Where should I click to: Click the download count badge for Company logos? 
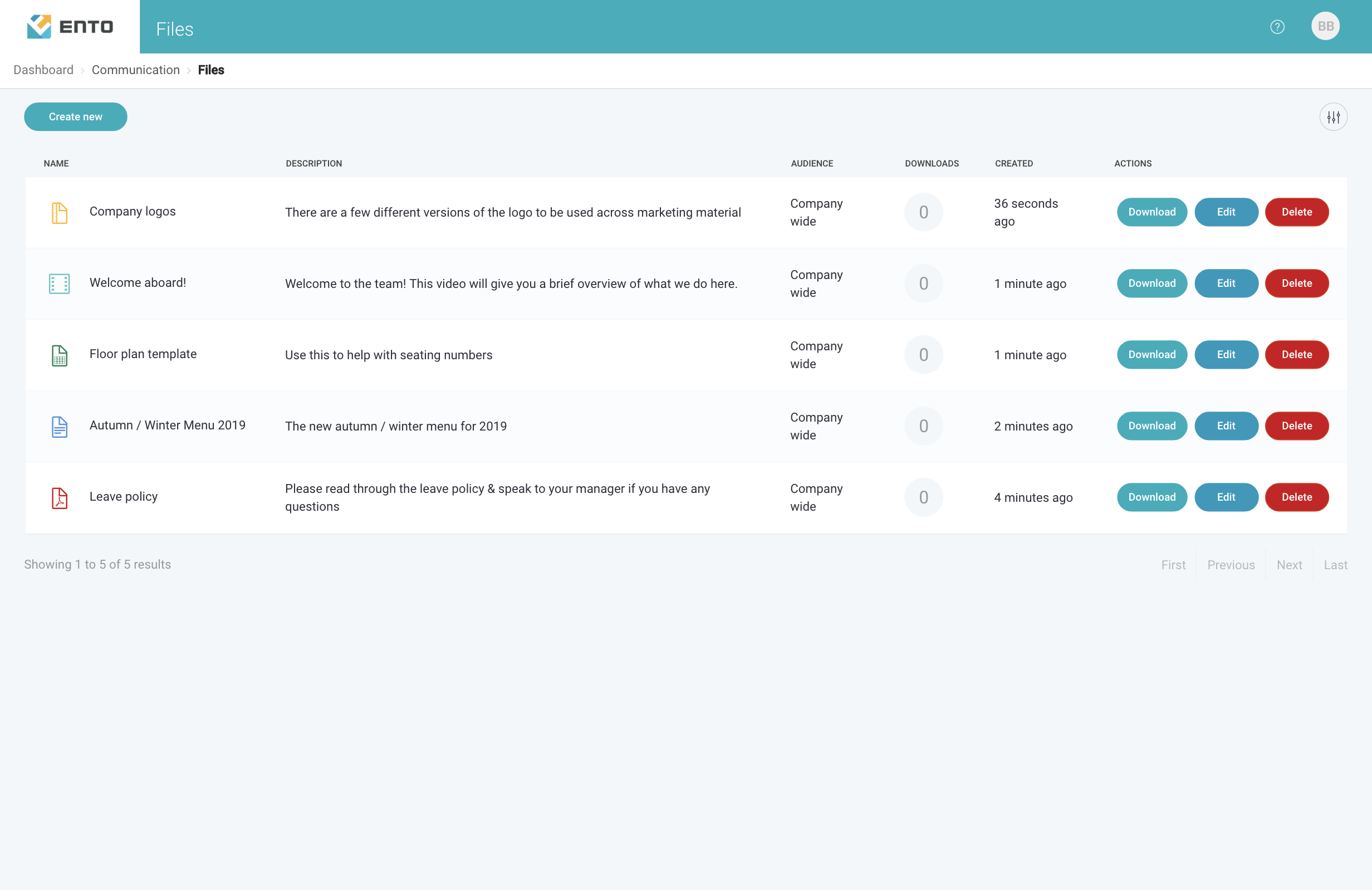(924, 212)
